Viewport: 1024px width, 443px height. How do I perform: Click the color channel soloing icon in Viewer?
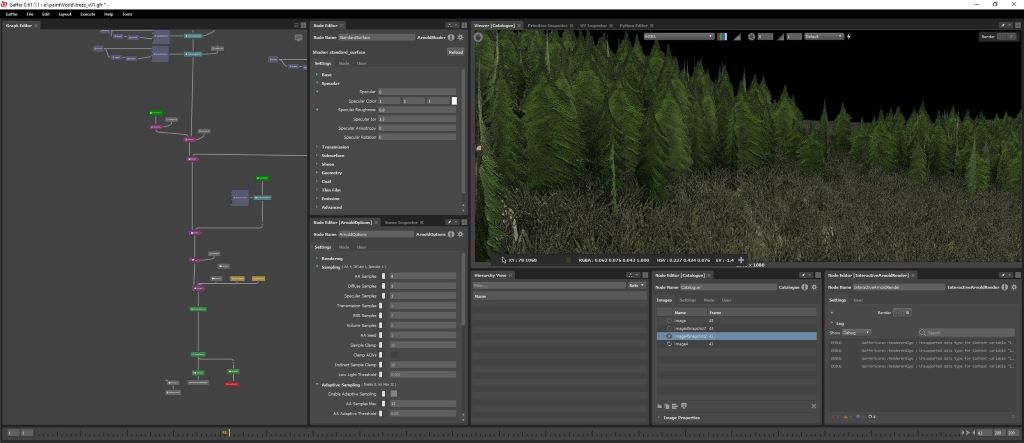(724, 36)
